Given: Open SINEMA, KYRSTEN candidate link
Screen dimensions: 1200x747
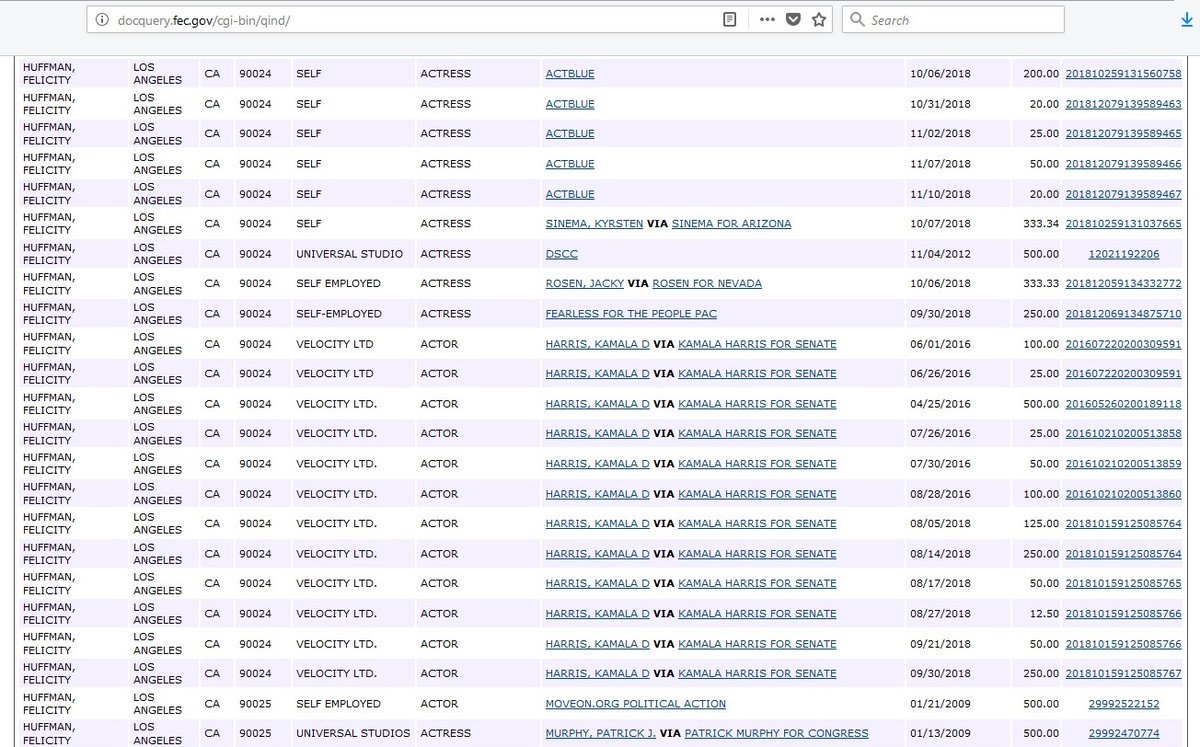Looking at the screenshot, I should click(x=594, y=224).
